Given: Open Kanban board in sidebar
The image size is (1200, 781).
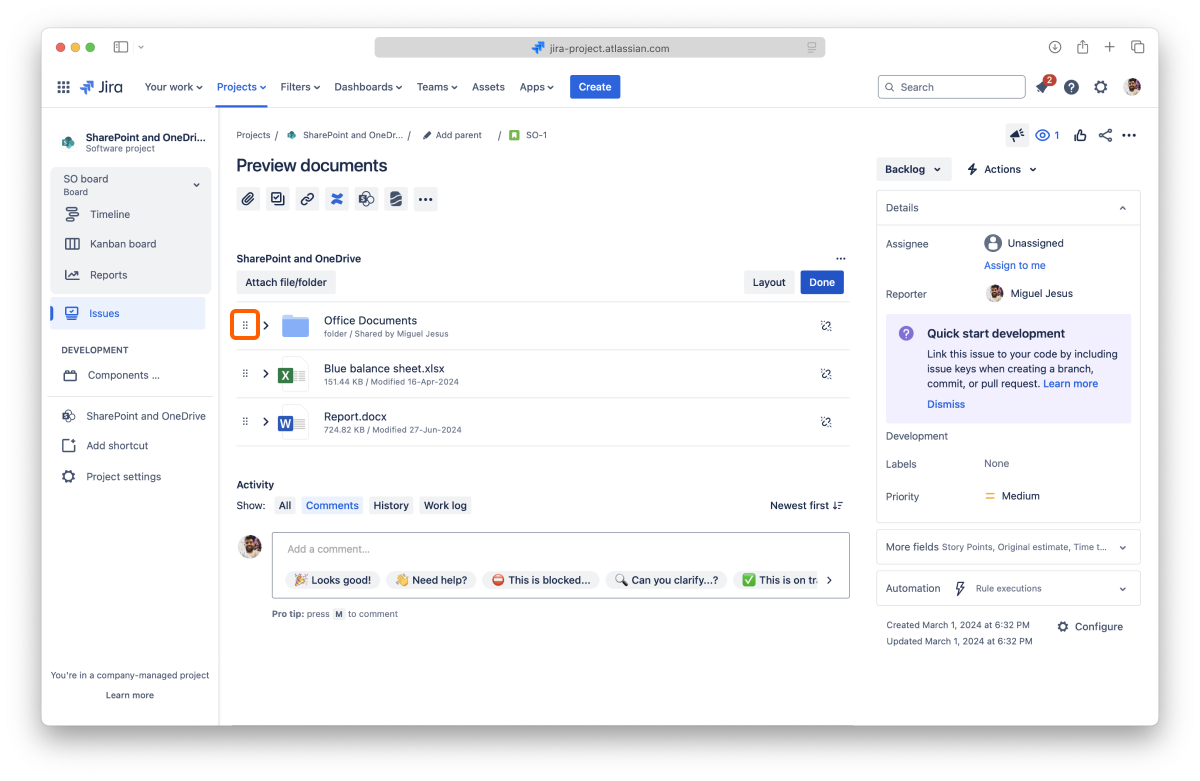Looking at the screenshot, I should coord(122,244).
